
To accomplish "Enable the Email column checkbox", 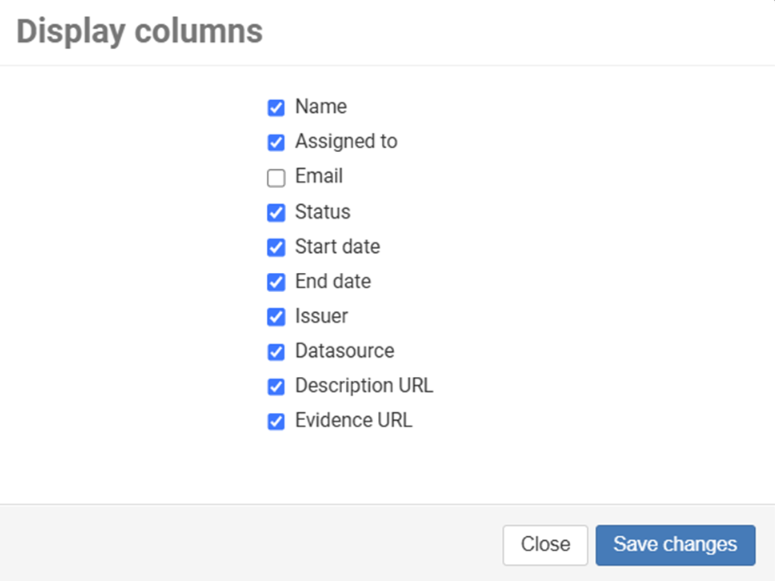I will (x=276, y=178).
